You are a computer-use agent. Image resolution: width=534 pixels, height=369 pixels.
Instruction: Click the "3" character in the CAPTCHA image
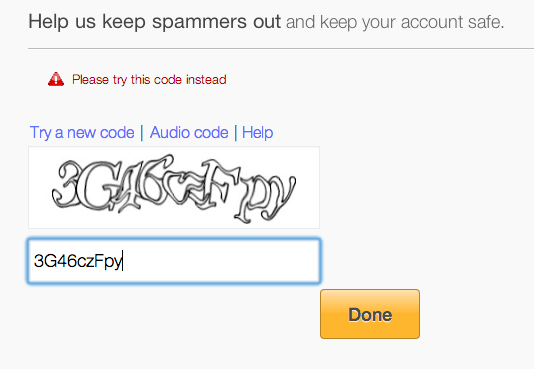[x=66, y=184]
